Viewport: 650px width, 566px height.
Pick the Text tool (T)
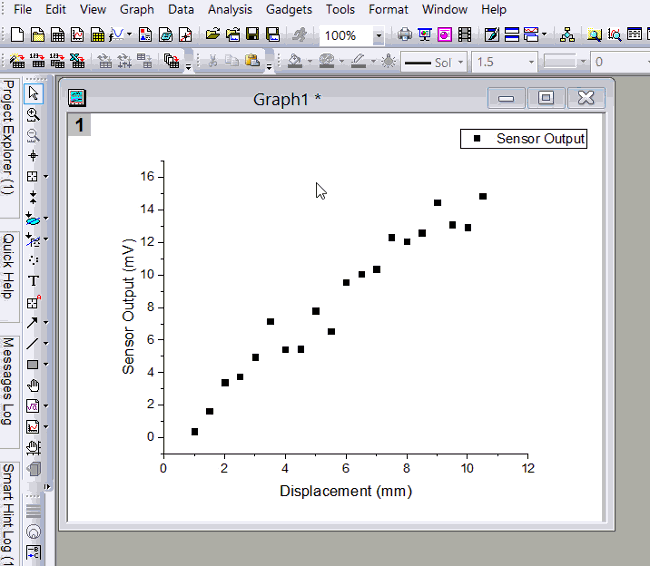[x=33, y=281]
